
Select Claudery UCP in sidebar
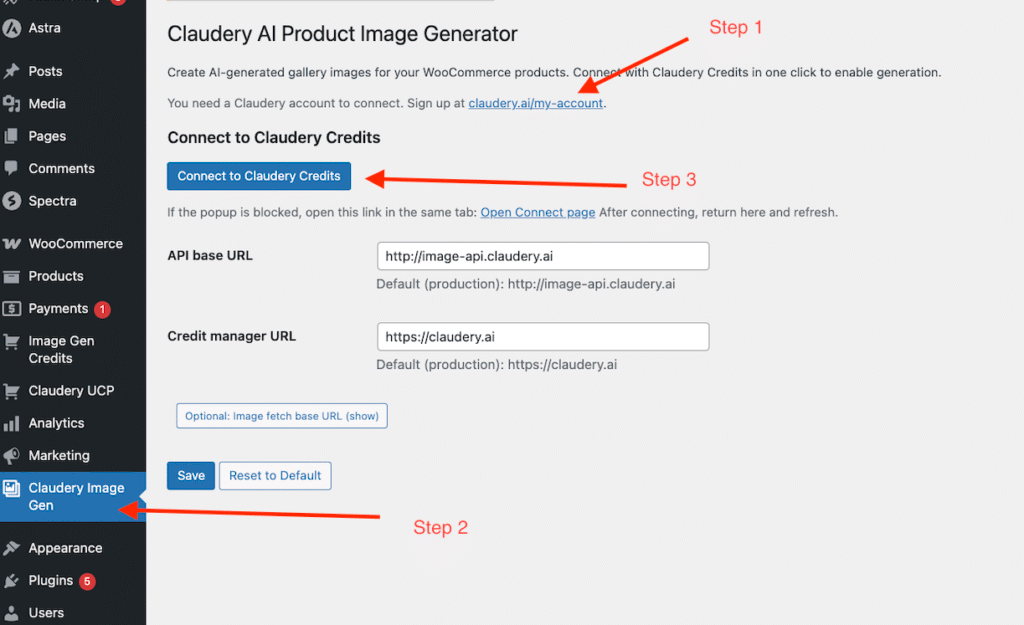pos(70,391)
